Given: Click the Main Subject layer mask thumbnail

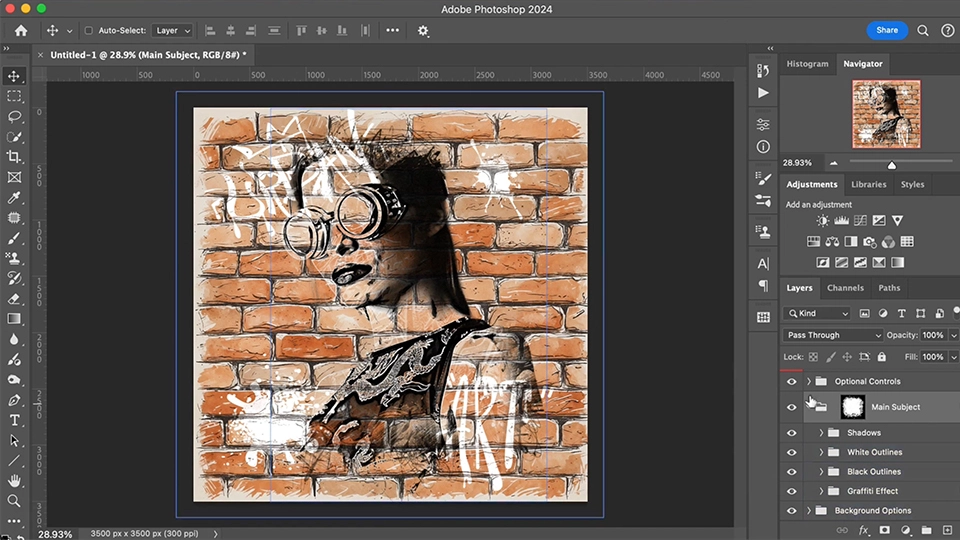Looking at the screenshot, I should click(852, 407).
